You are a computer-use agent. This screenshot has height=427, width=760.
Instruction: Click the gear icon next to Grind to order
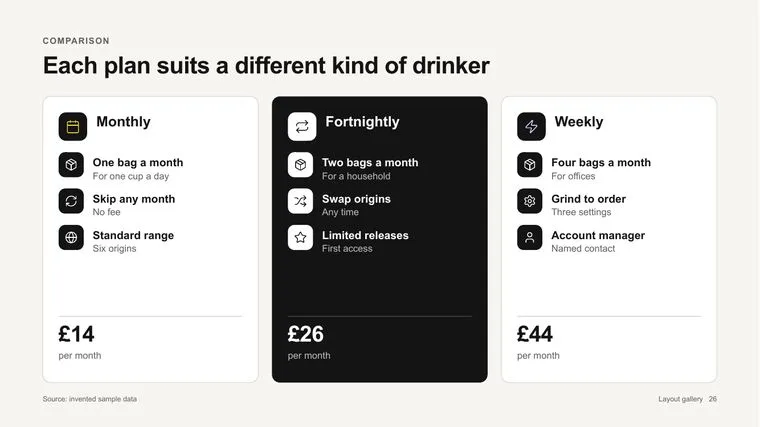tap(530, 201)
